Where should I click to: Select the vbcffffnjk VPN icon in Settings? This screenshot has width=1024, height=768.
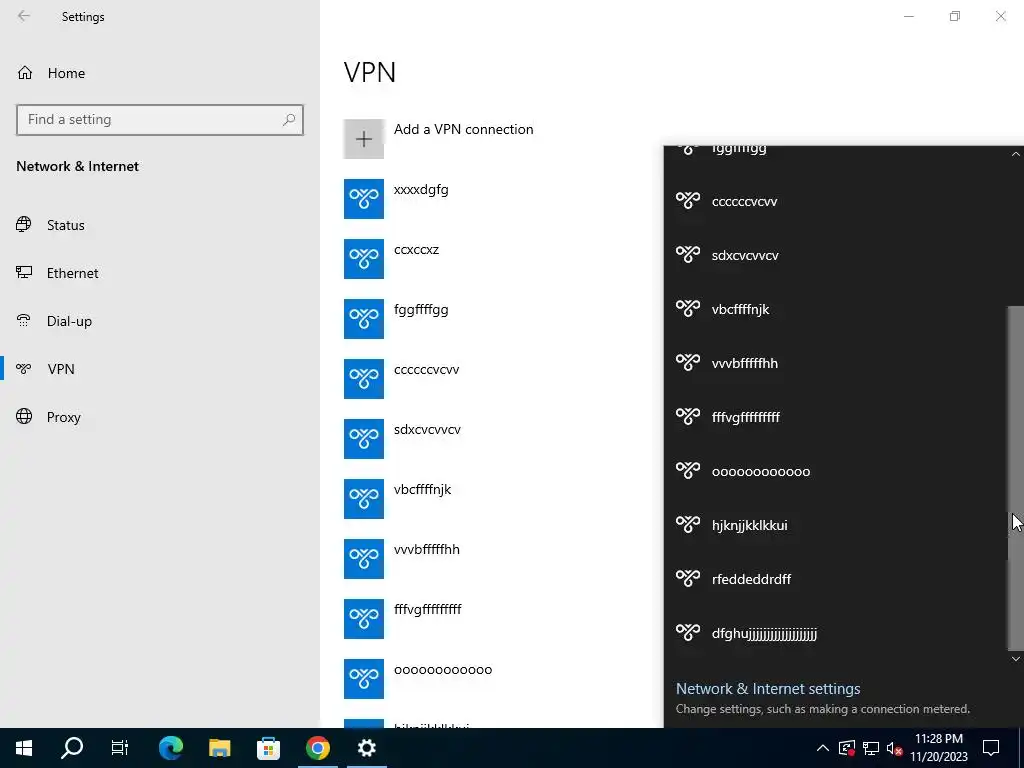click(364, 499)
